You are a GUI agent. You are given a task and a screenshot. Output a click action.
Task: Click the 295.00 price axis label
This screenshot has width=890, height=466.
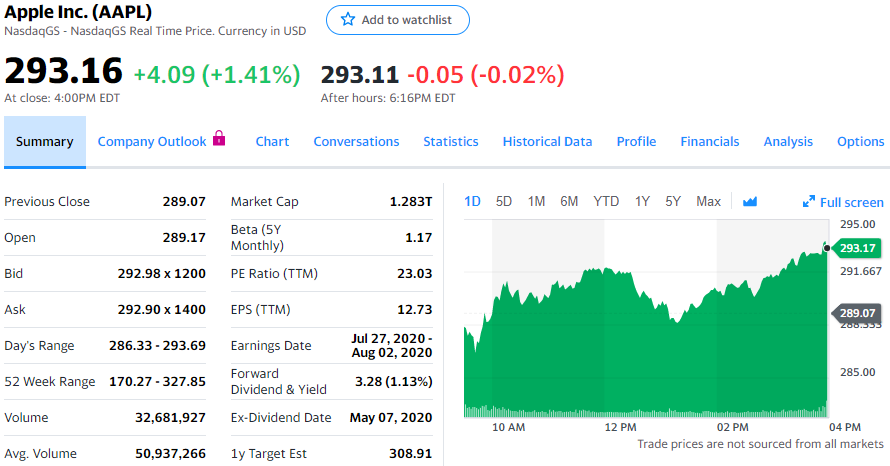tap(858, 224)
